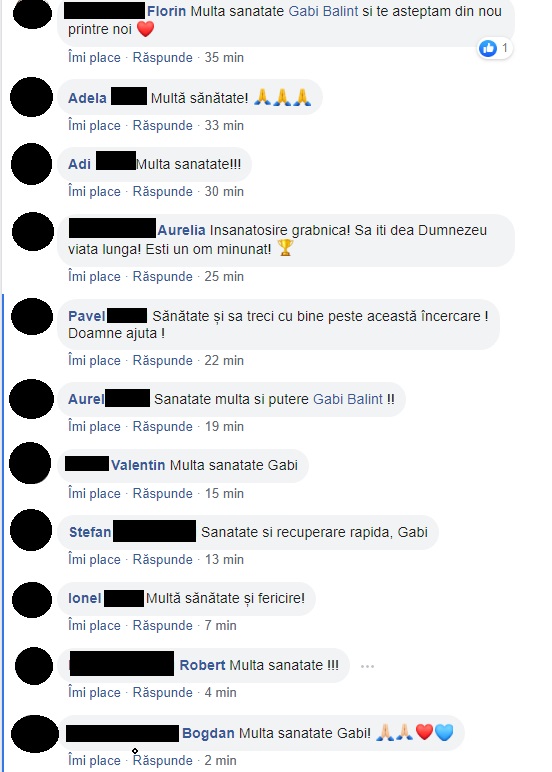Viewport: 552px width, 772px height.
Task: Open Stefan's profile name link
Action: pos(90,532)
